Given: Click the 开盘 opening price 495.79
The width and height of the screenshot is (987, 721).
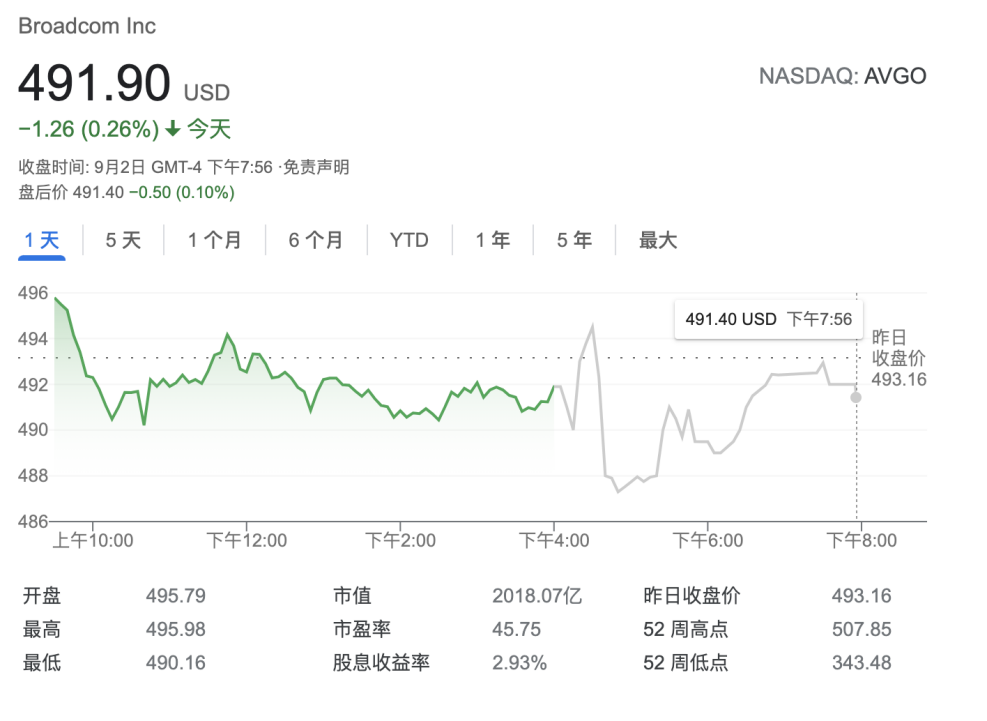Looking at the screenshot, I should [x=176, y=596].
